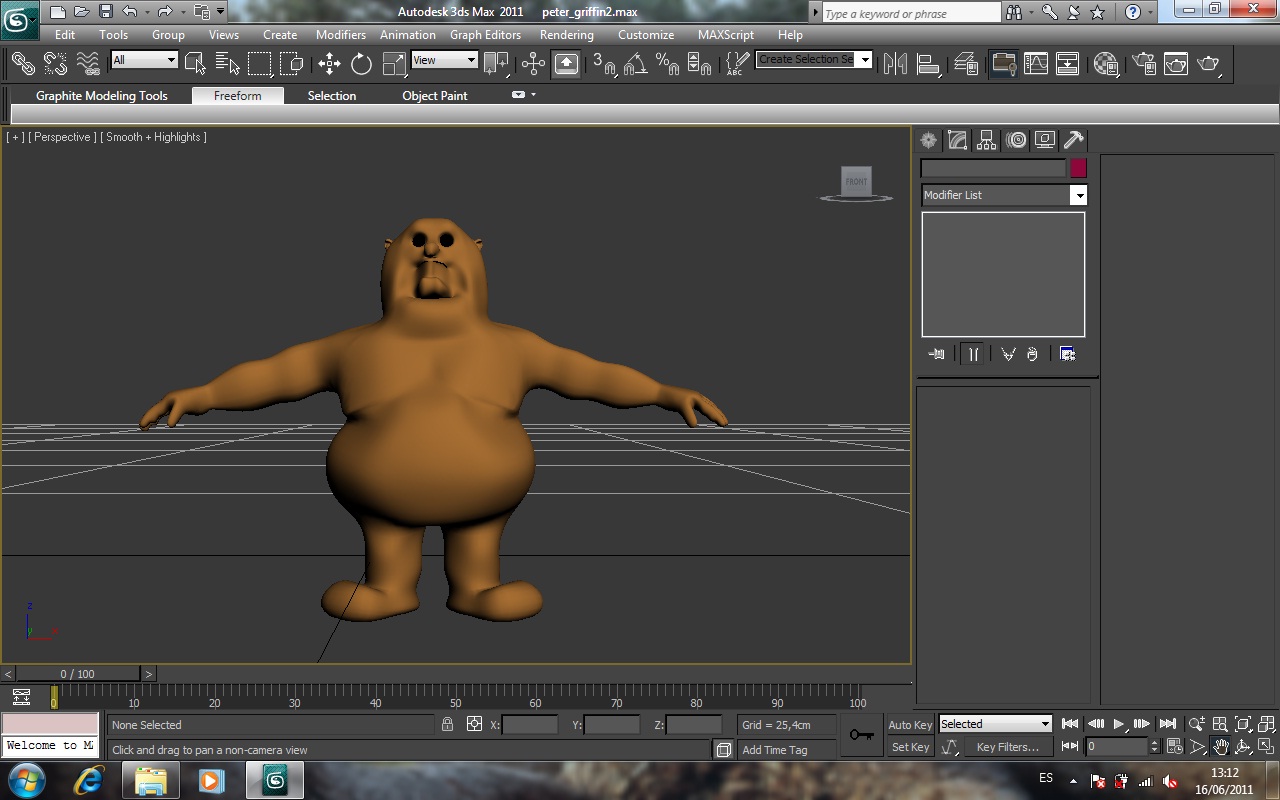Activate the Select and Rotate tool
Screen dimensions: 1280x800
[361, 63]
